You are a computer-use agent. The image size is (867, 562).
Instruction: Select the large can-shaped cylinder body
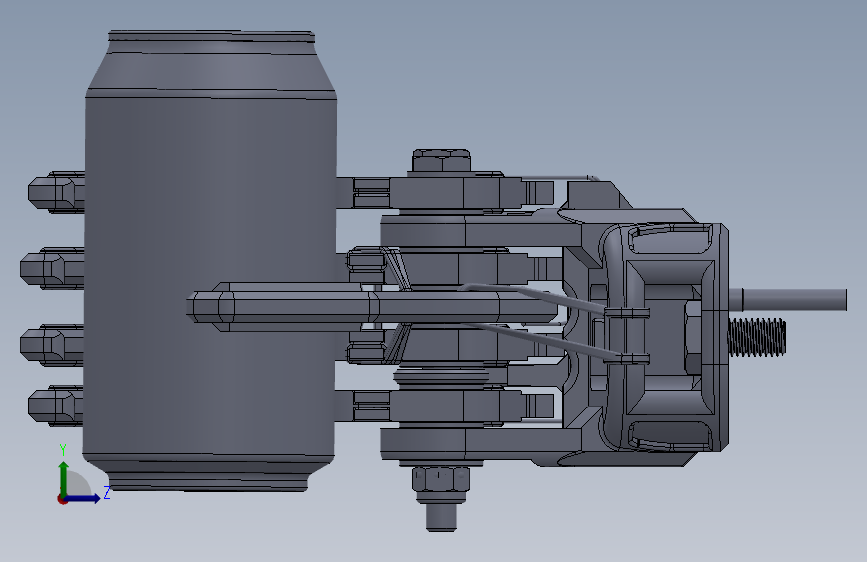(x=210, y=277)
